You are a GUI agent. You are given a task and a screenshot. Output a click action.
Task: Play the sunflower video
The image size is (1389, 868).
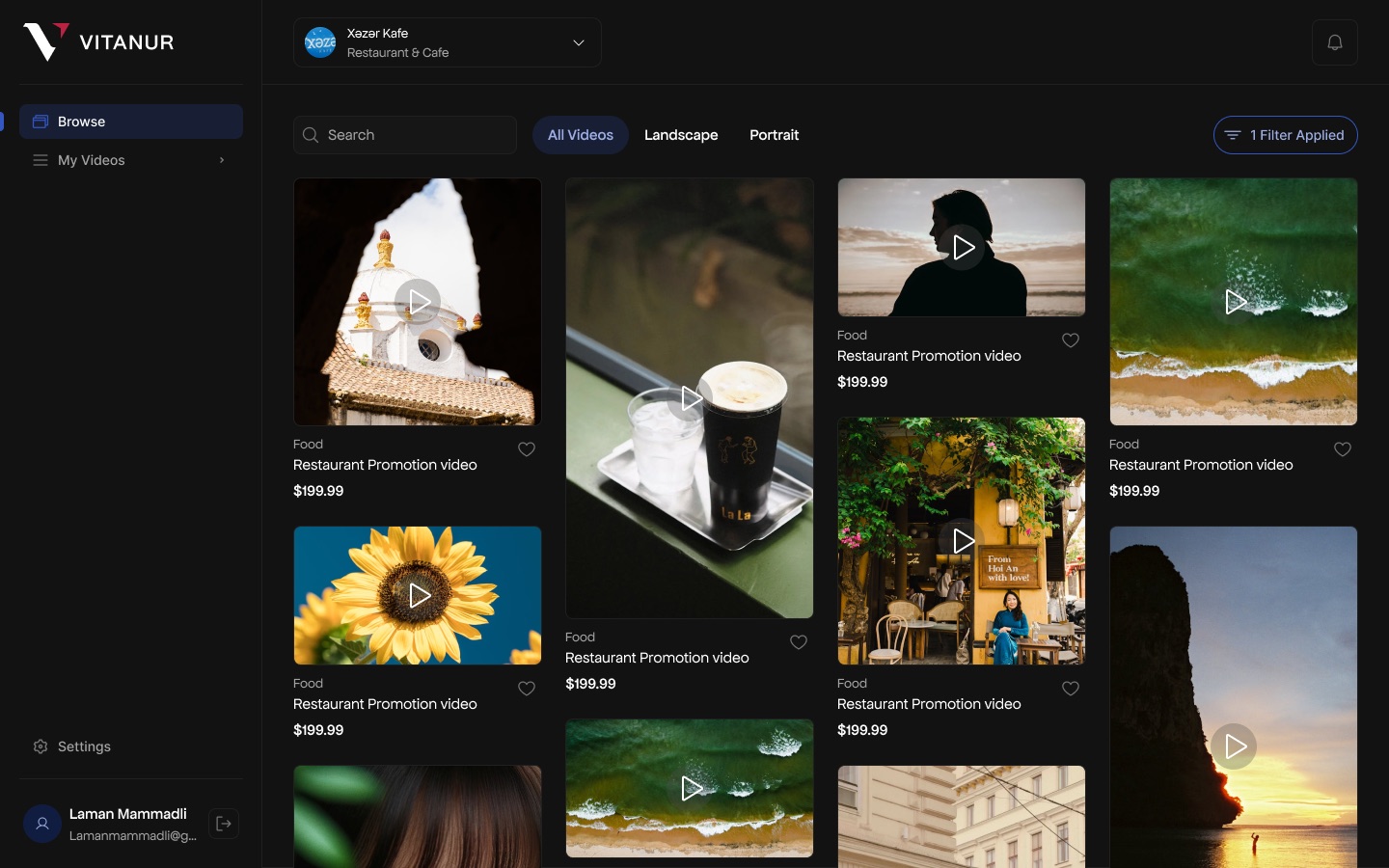click(x=418, y=595)
